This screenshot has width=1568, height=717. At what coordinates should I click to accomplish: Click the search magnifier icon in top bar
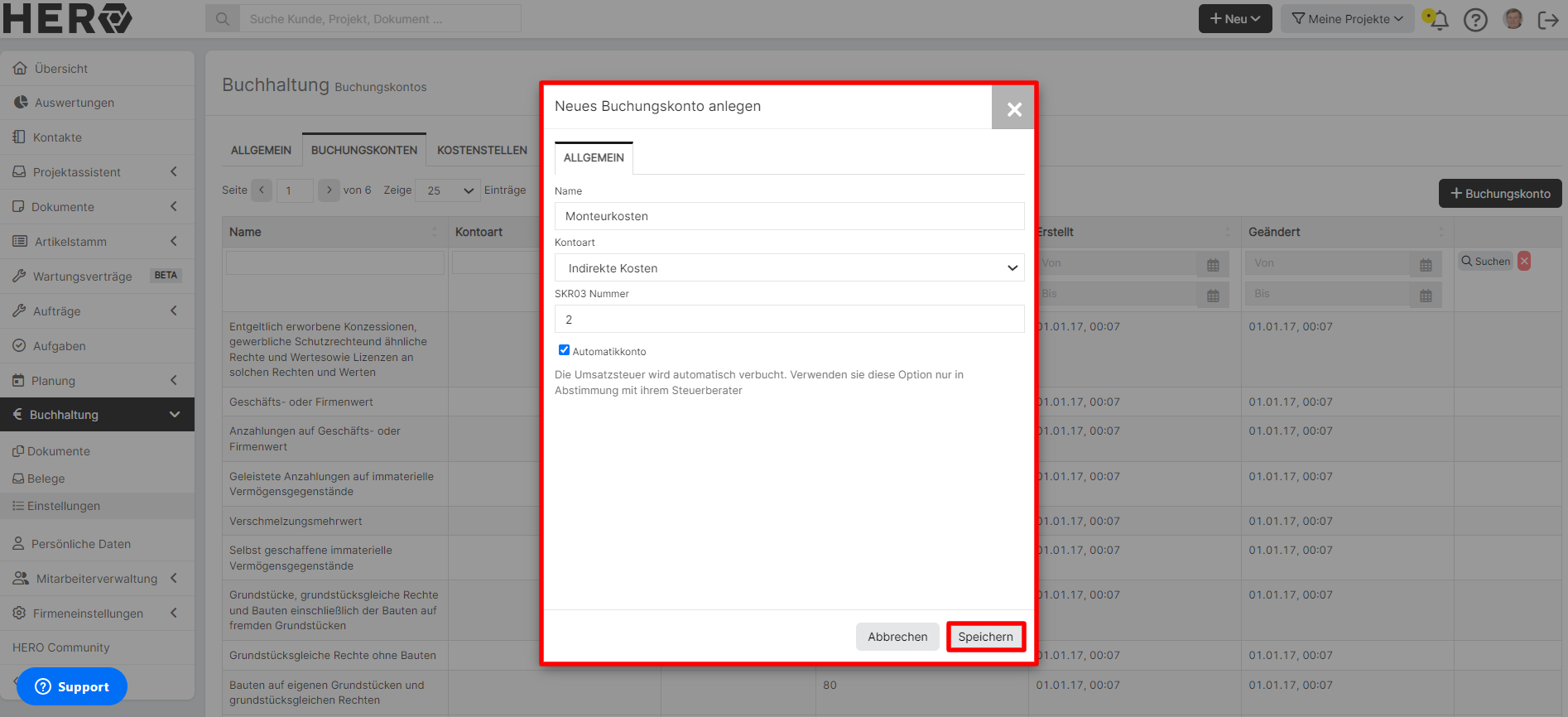tap(223, 18)
